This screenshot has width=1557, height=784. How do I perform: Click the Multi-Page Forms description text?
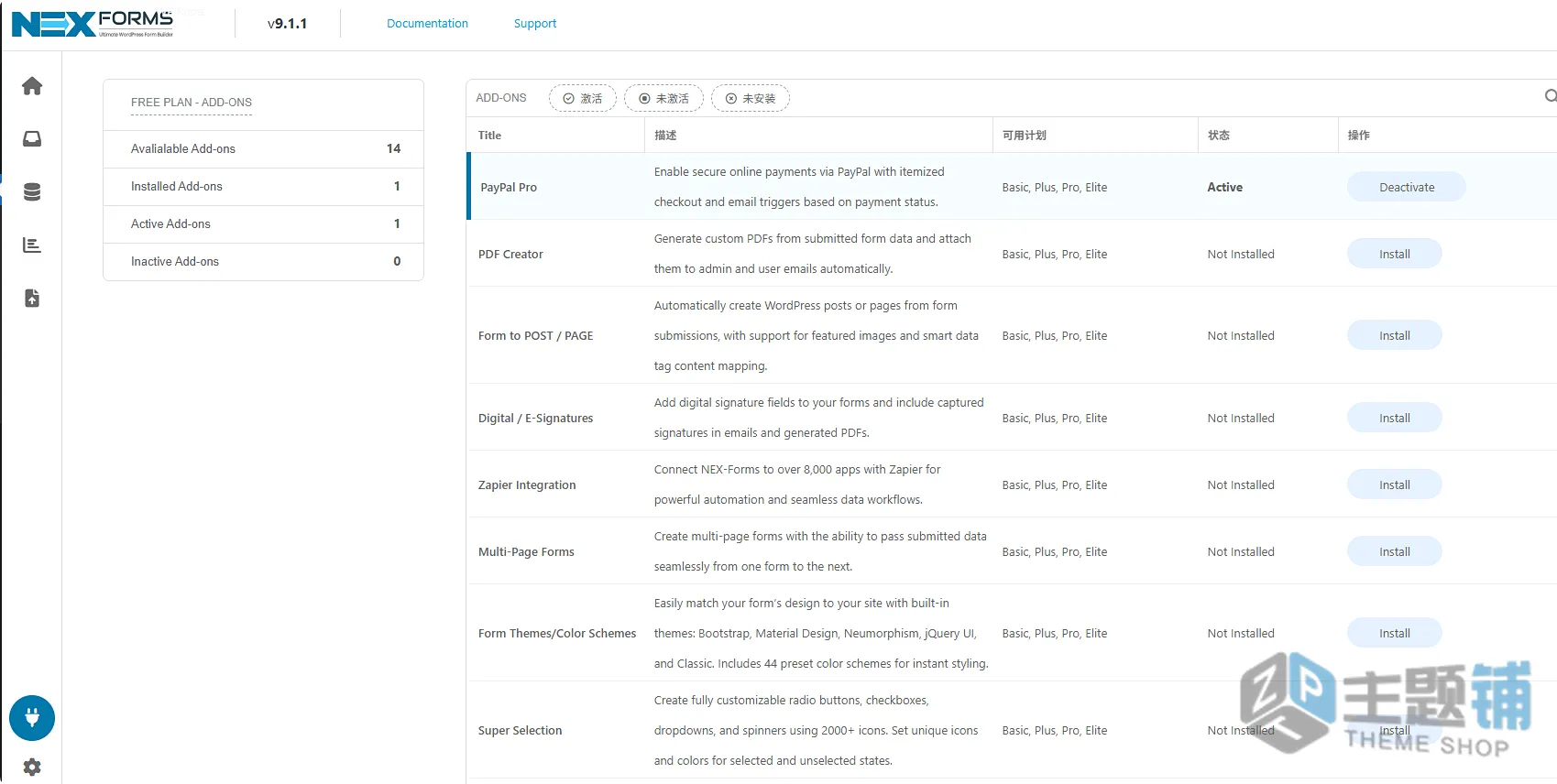coord(820,551)
